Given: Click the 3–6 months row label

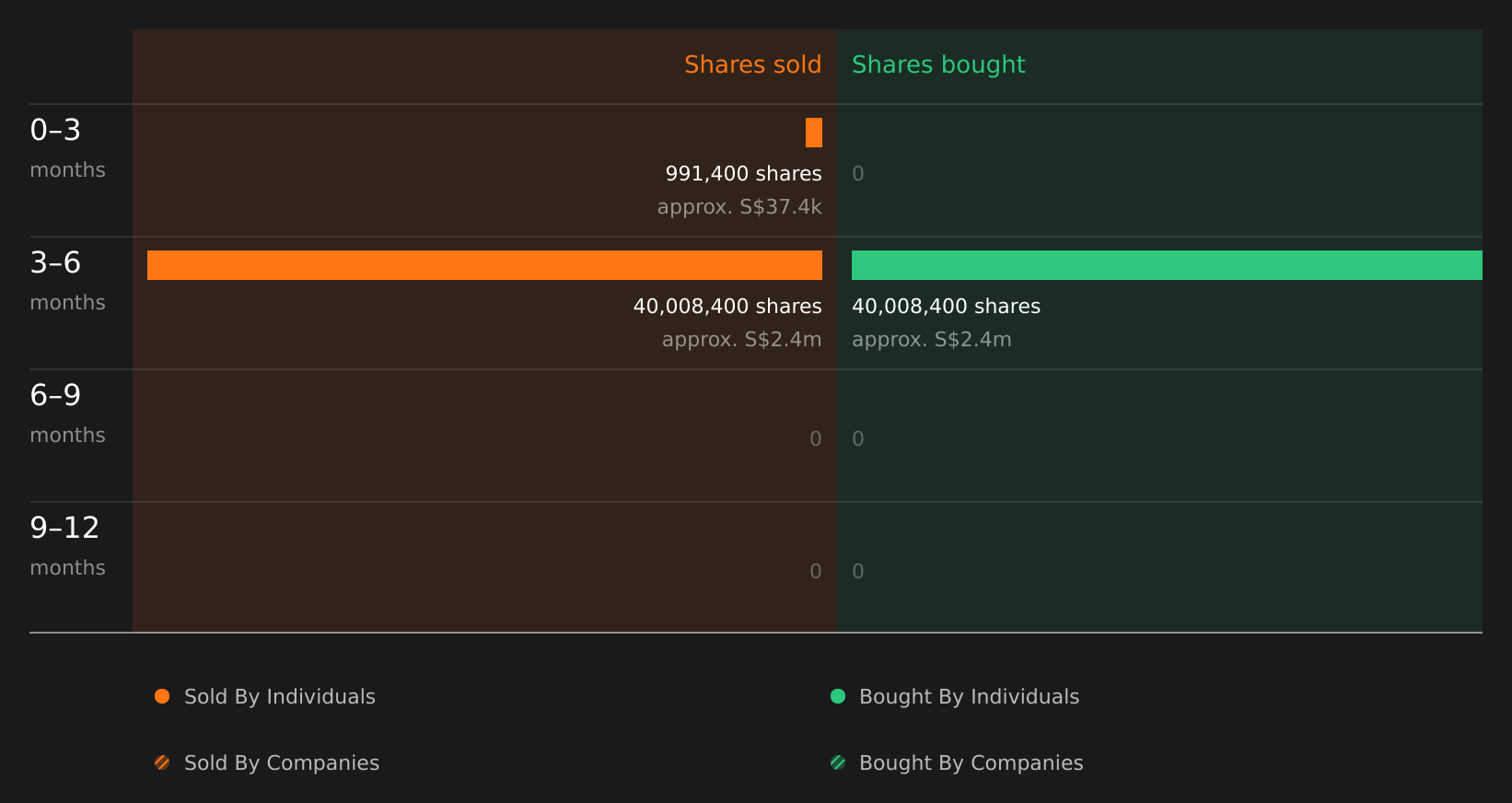Looking at the screenshot, I should click(67, 281).
